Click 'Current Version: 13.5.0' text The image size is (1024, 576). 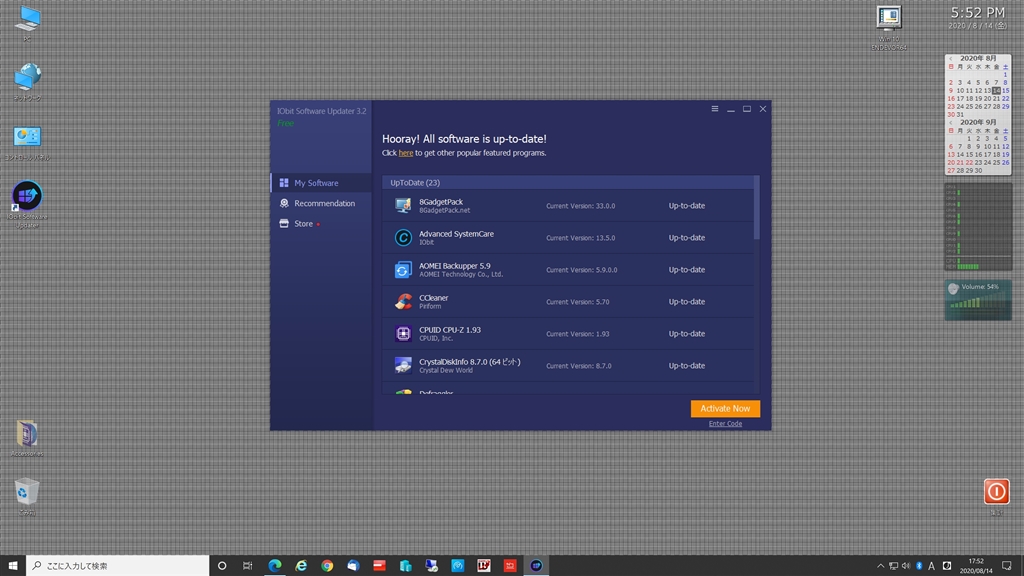pos(581,238)
